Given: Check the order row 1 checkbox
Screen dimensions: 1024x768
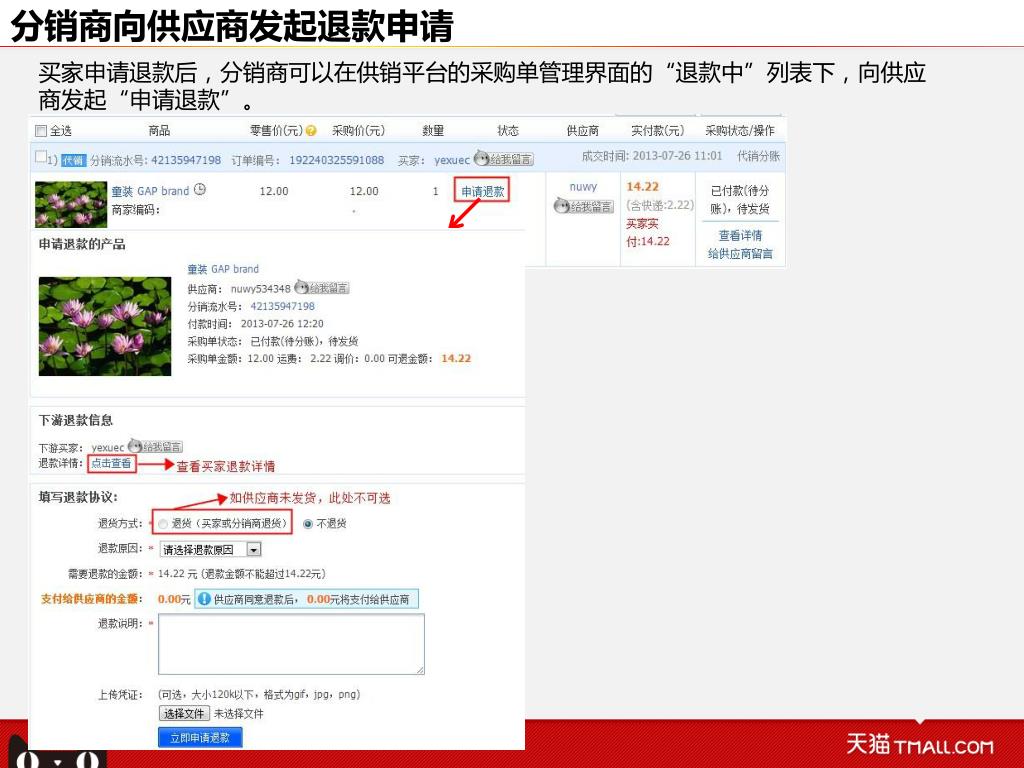Looking at the screenshot, I should tap(40, 156).
